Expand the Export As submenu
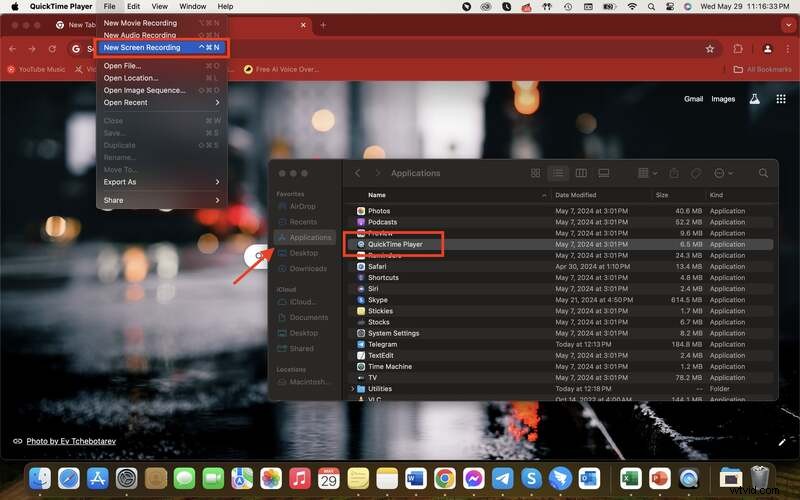800x500 pixels. tap(162, 182)
